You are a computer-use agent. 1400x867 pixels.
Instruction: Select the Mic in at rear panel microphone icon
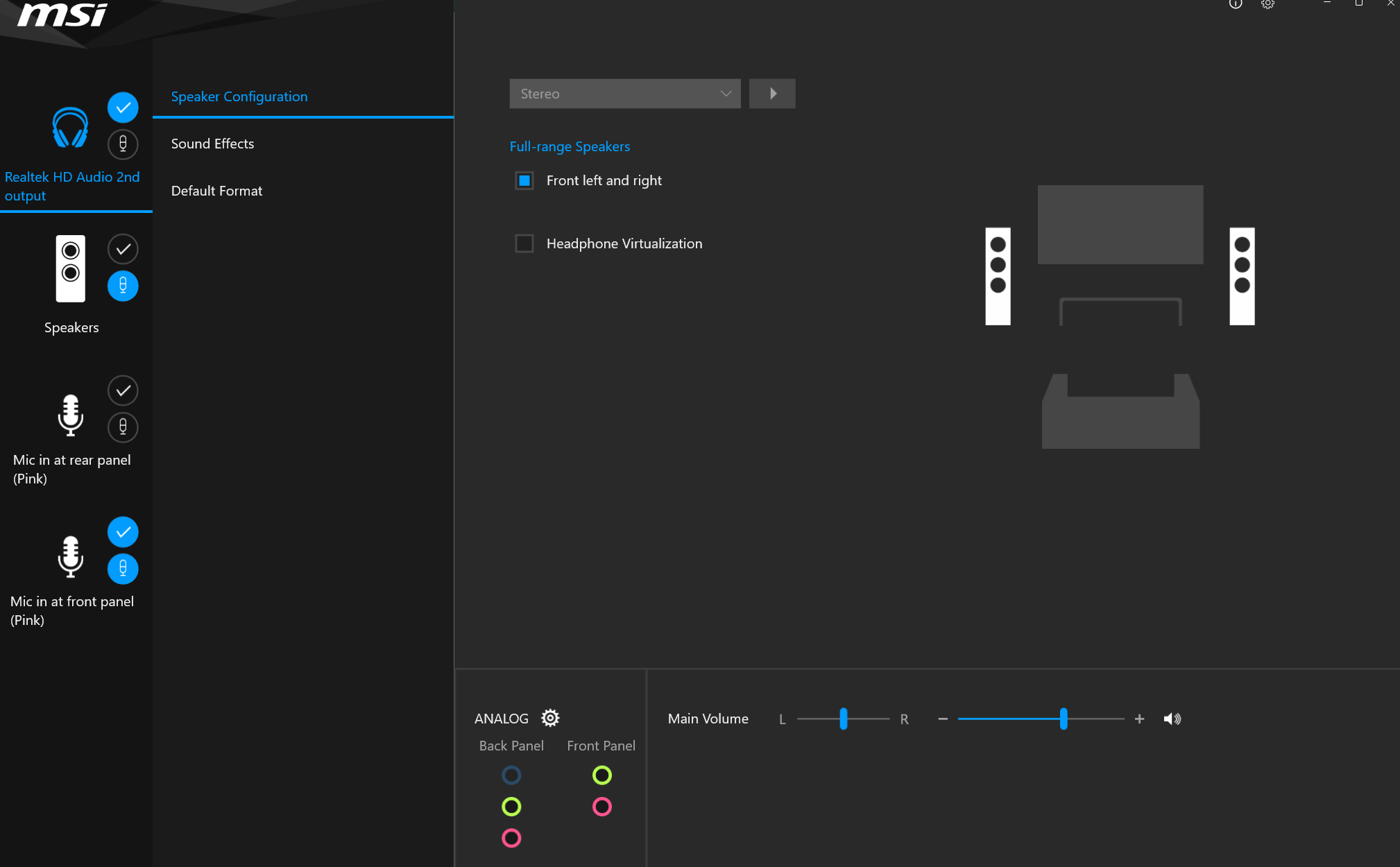[70, 415]
